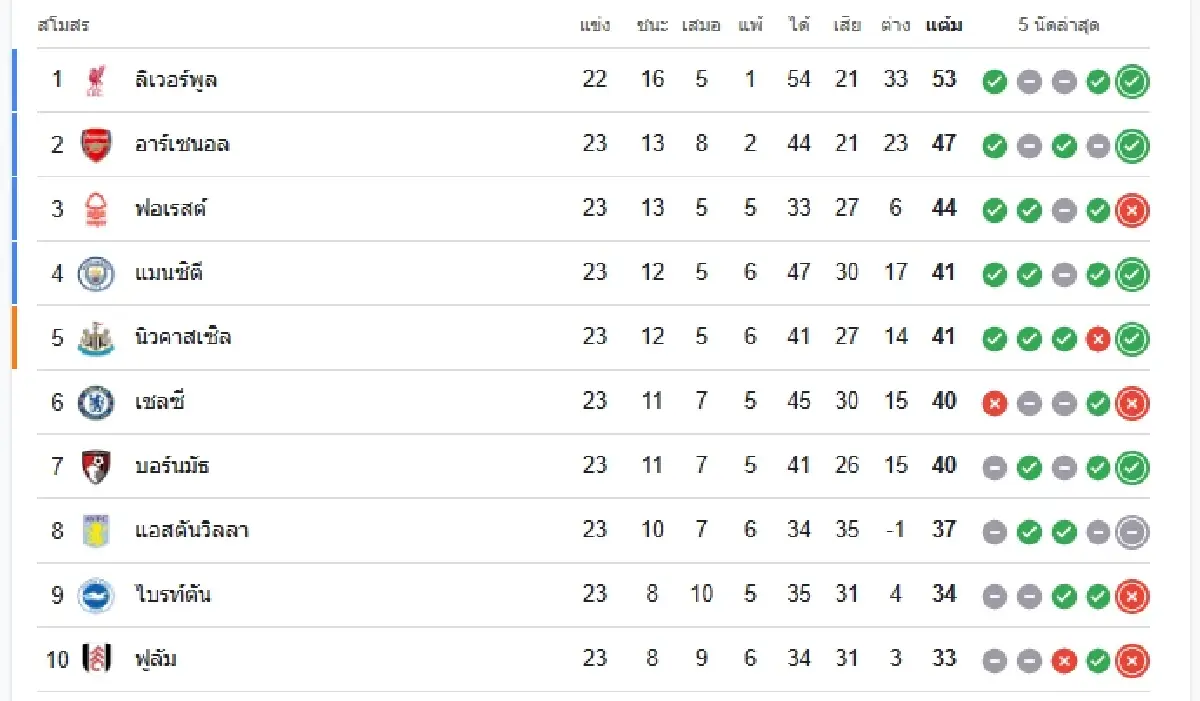Click the Brighton club crest icon
Viewport: 1200px width, 701px height.
pos(96,595)
